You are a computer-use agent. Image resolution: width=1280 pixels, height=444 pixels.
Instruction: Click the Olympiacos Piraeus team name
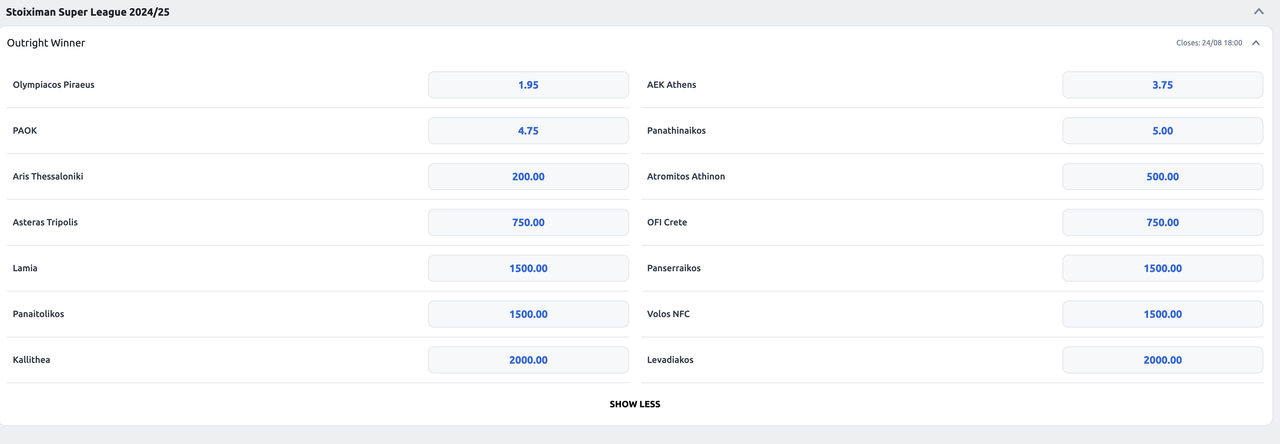click(x=54, y=85)
